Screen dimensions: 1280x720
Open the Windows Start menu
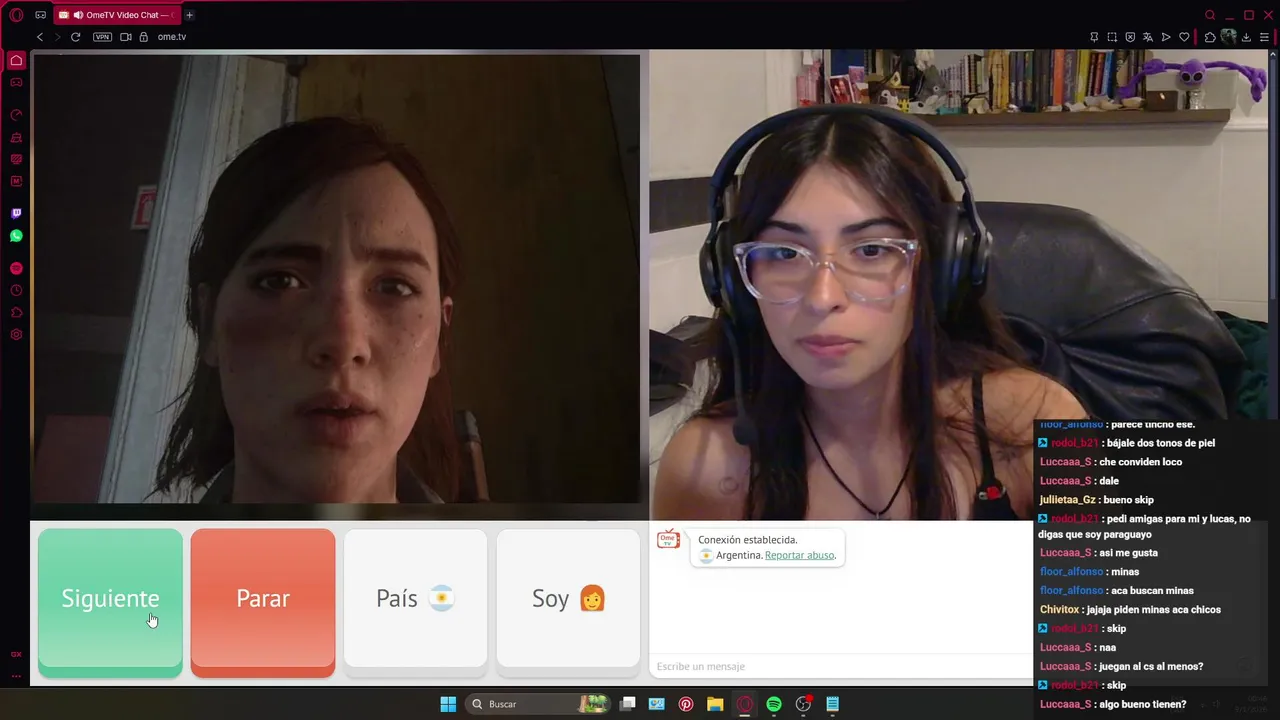click(x=448, y=704)
